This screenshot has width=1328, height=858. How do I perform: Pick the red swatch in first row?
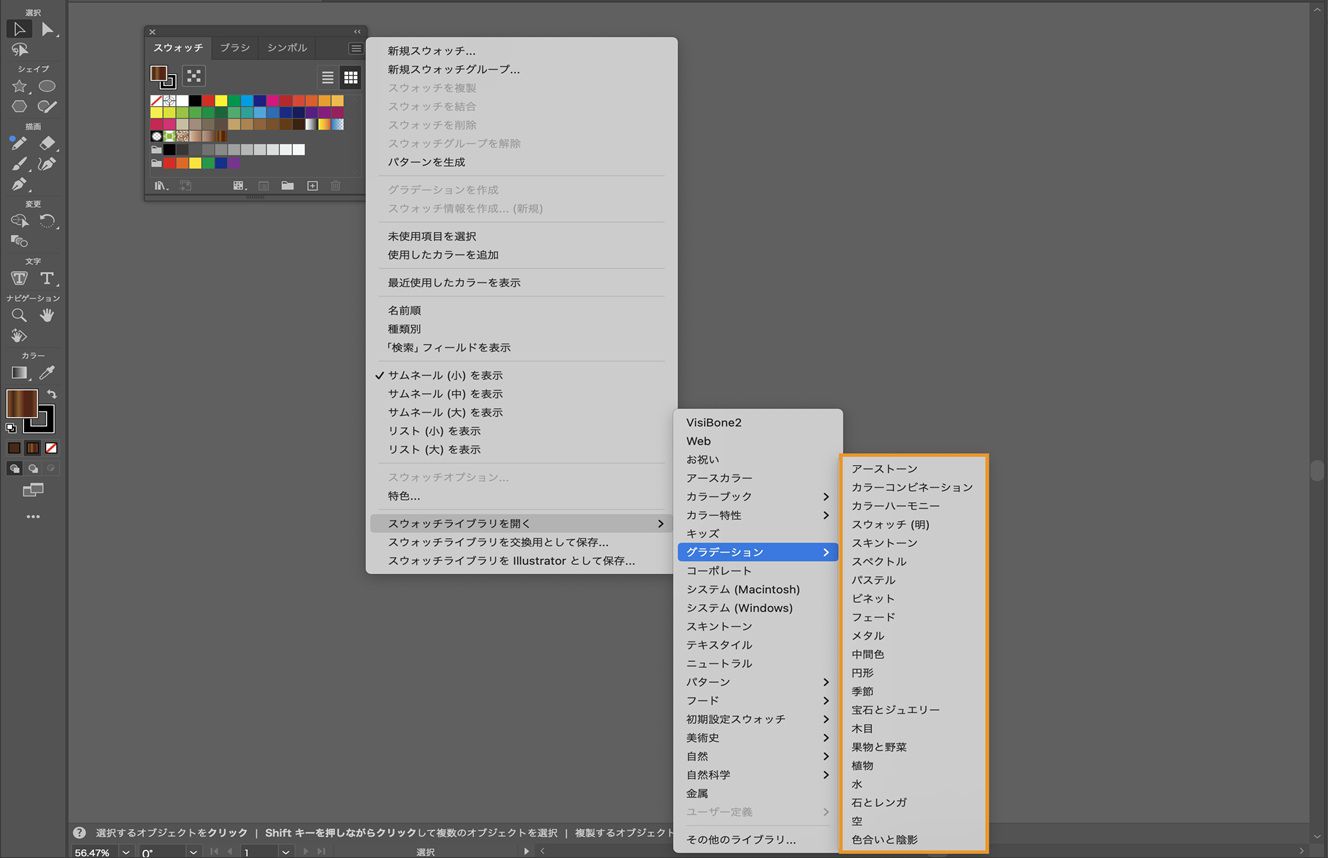[x=208, y=101]
